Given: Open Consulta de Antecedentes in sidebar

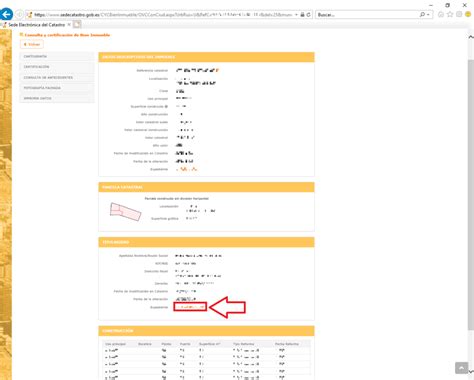Looking at the screenshot, I should (x=57, y=77).
